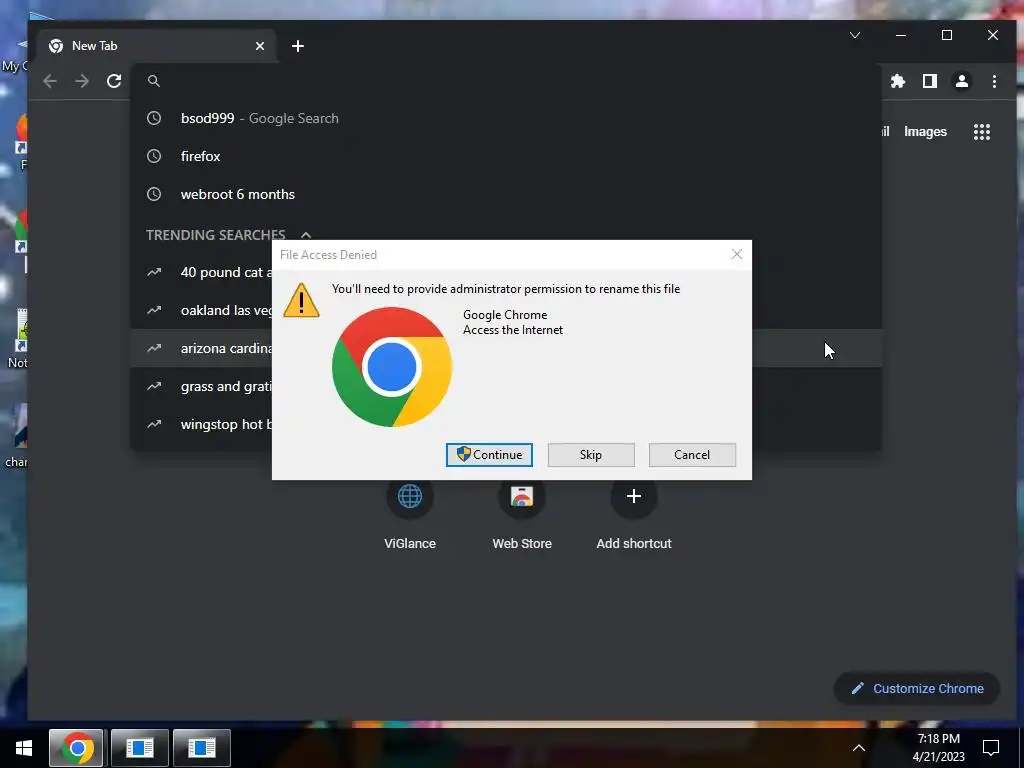Open the tab search chevron dropdown
The width and height of the screenshot is (1024, 768).
pyautogui.click(x=855, y=35)
